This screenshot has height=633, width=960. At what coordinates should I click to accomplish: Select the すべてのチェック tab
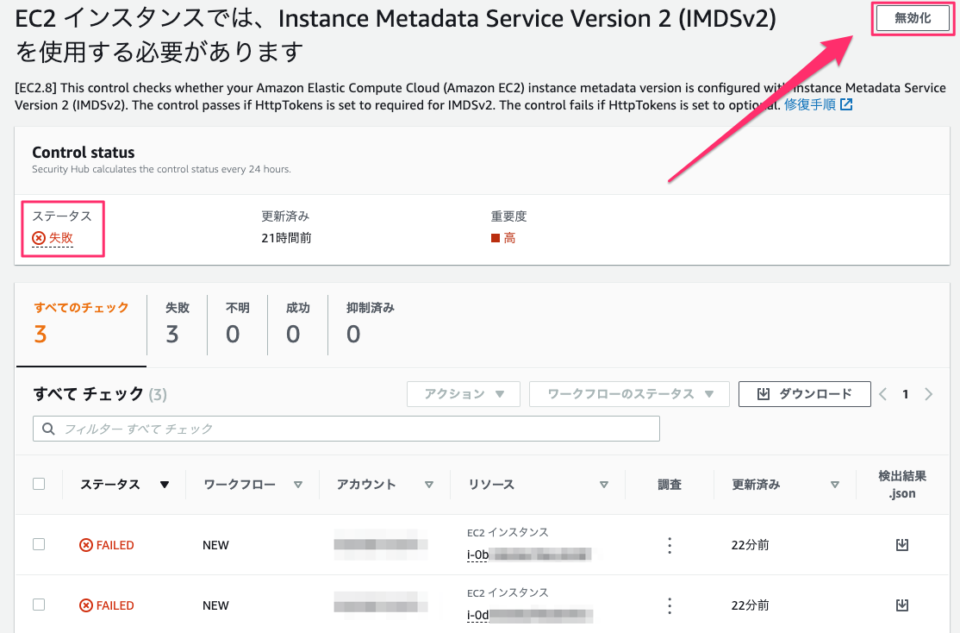(x=81, y=323)
